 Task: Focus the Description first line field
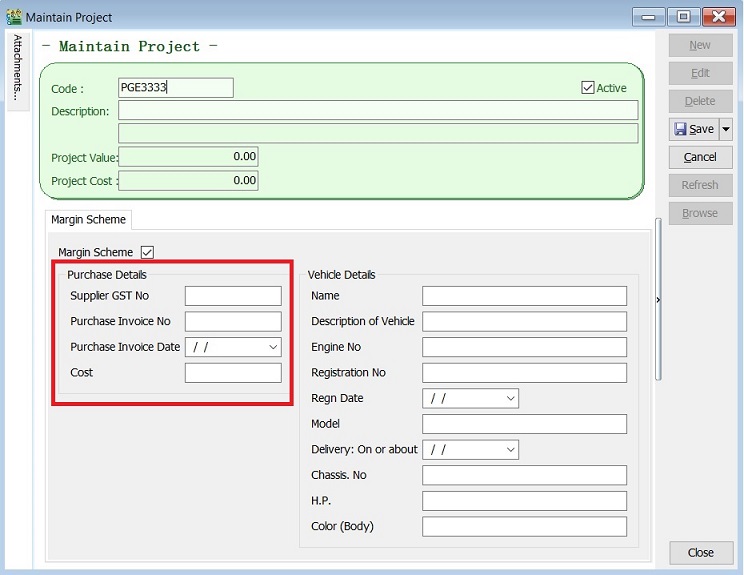[x=377, y=111]
